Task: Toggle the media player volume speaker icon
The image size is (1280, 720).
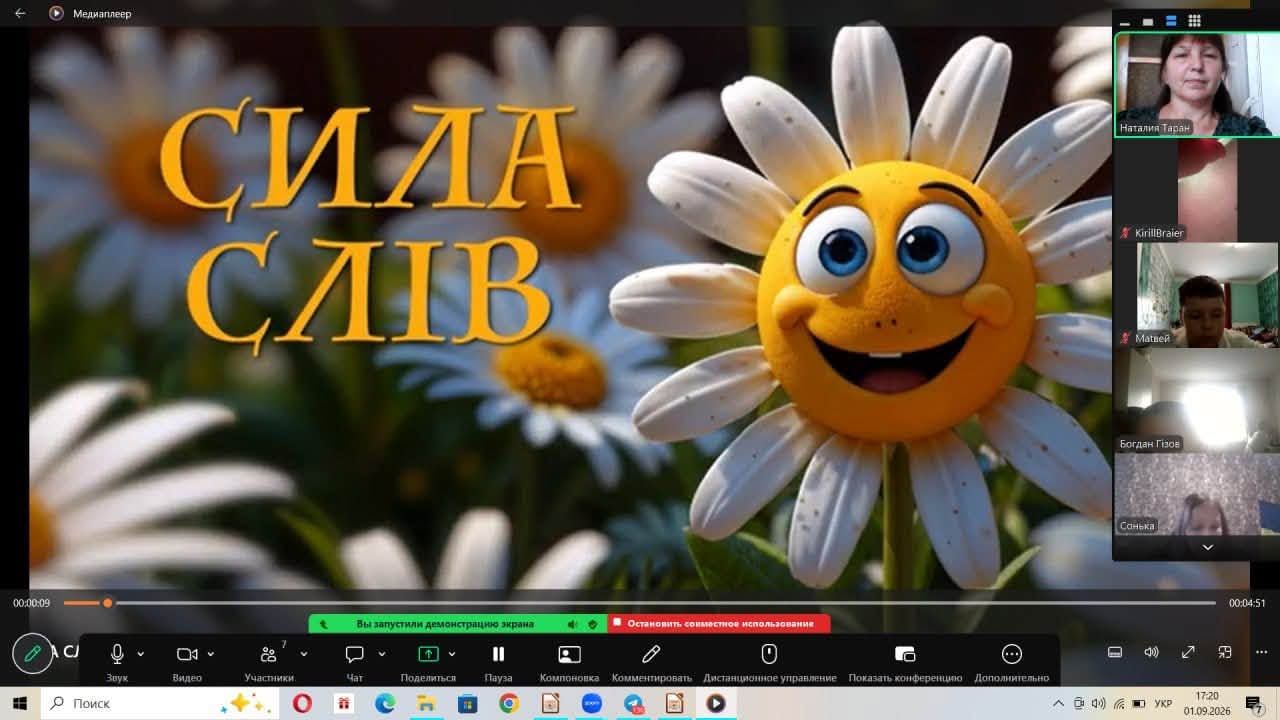Action: pyautogui.click(x=1151, y=652)
